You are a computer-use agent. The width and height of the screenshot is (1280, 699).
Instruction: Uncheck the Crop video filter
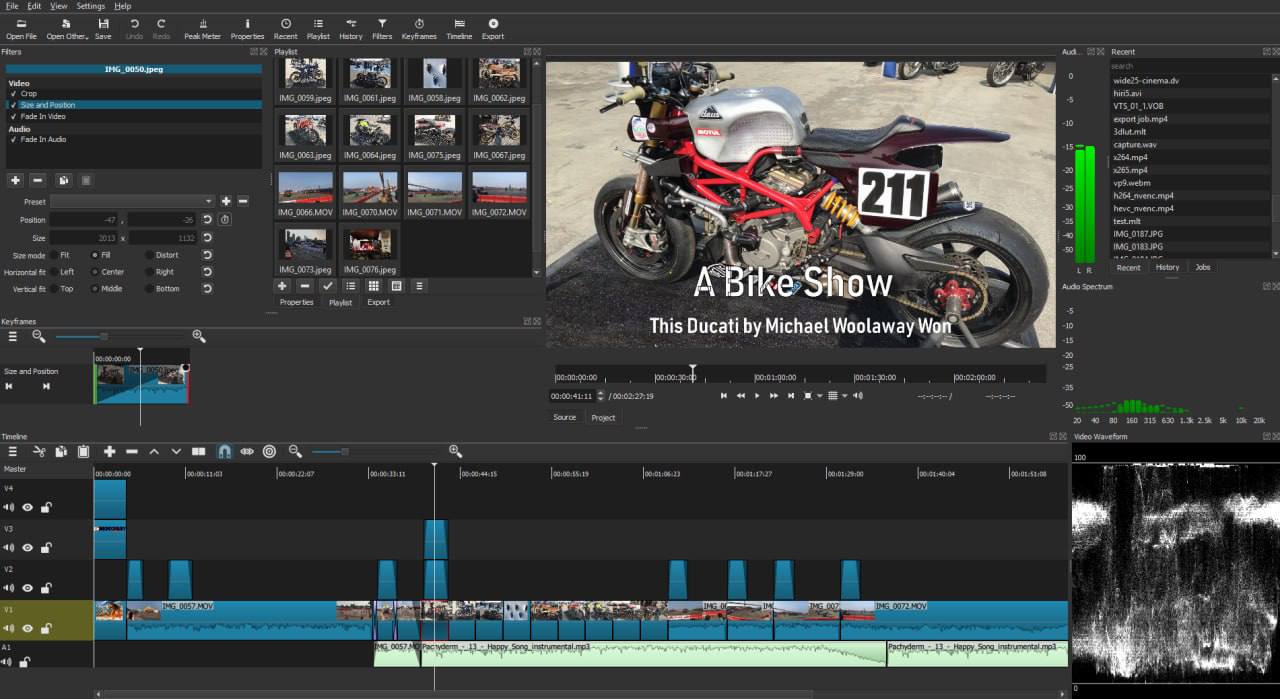click(14, 94)
